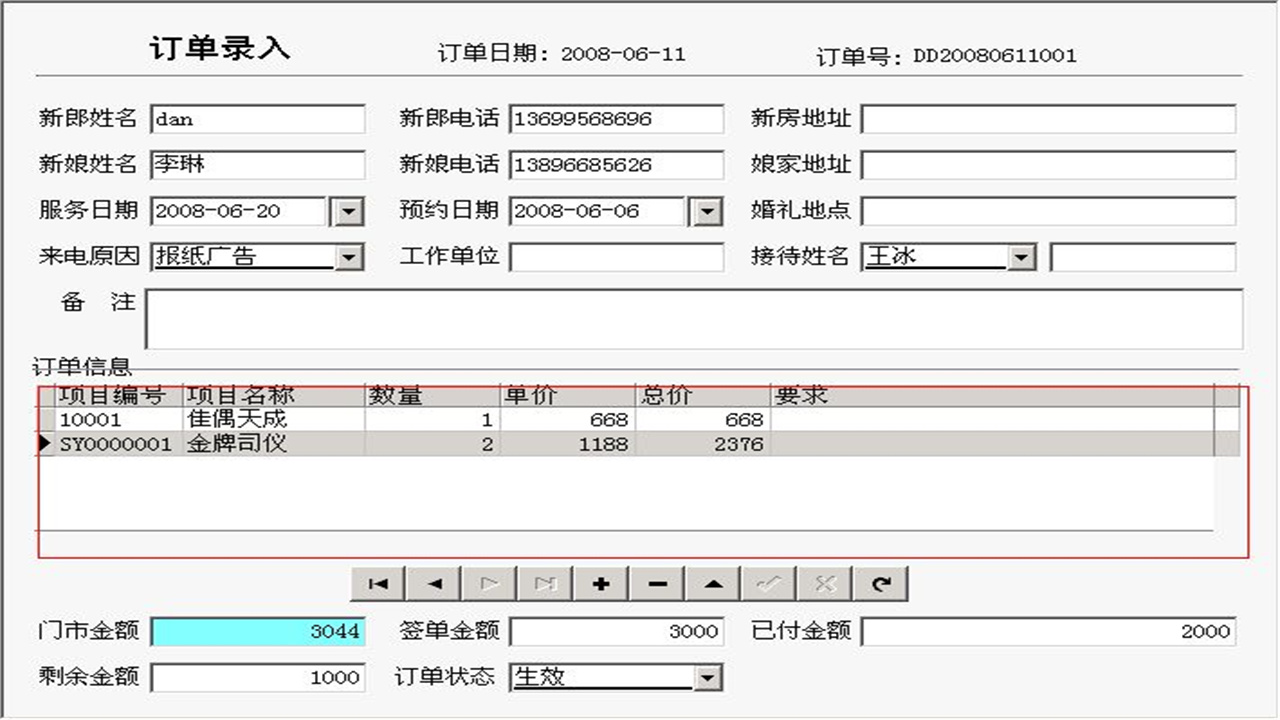Insert a new order line with plus icon
Screen dimensions: 1280x720
[599, 584]
